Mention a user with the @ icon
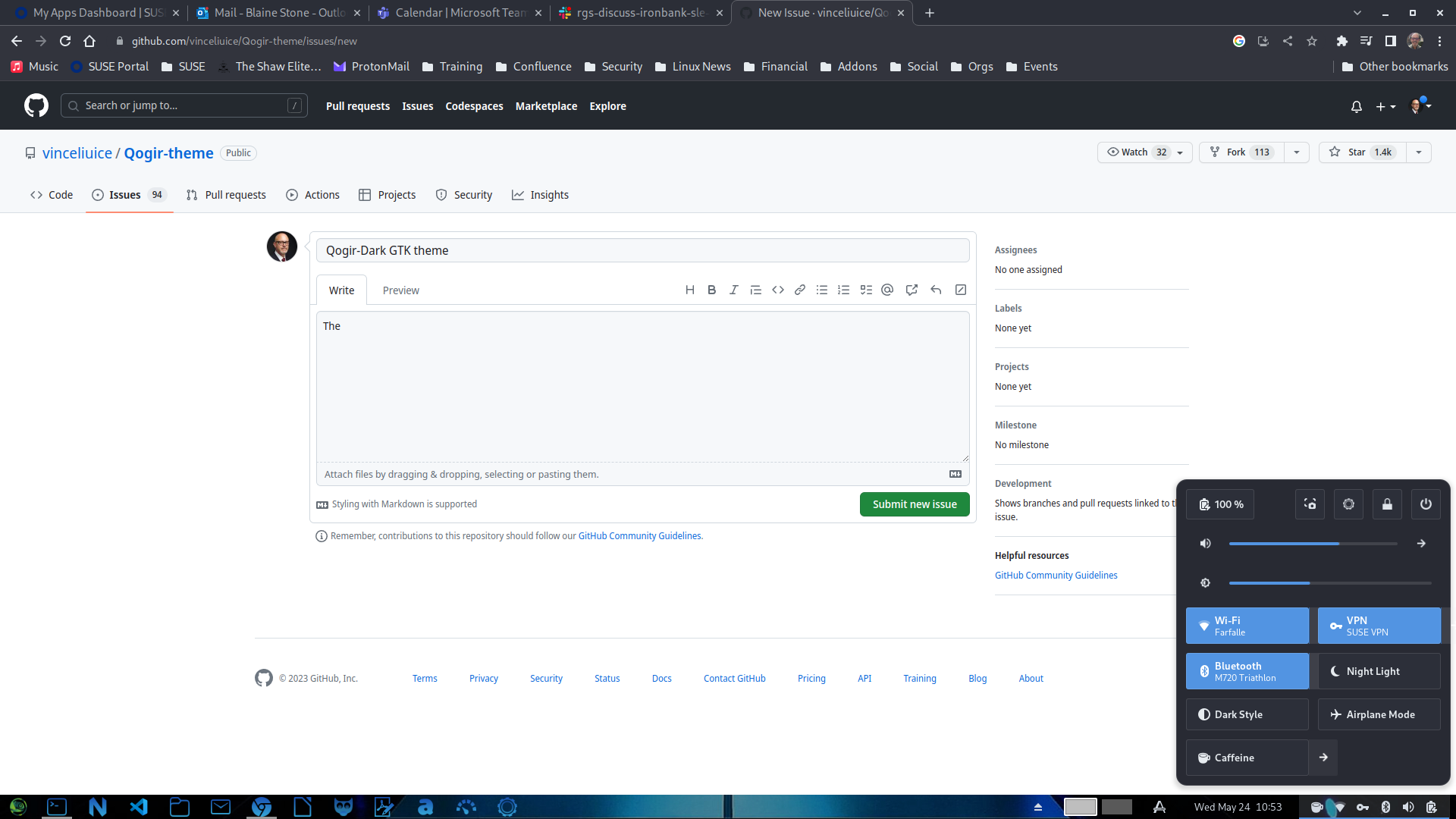1456x819 pixels. pyautogui.click(x=887, y=289)
